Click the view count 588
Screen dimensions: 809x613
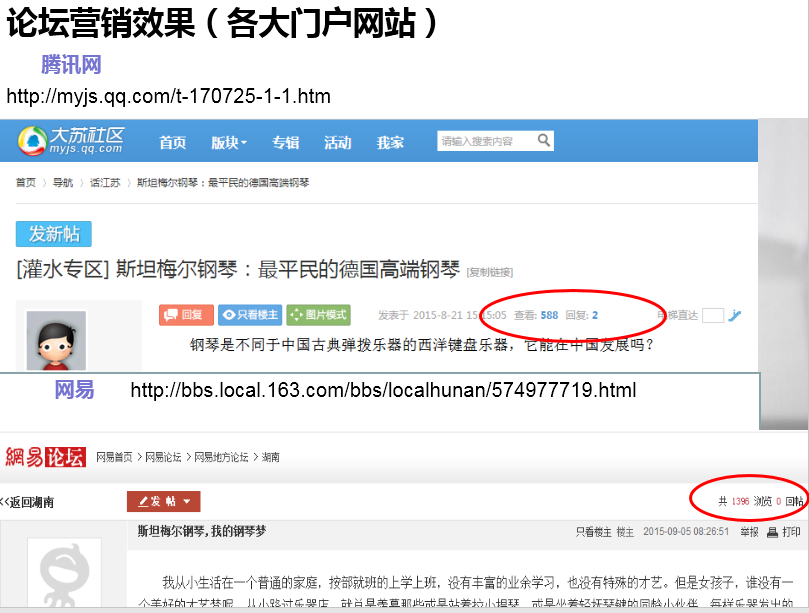click(549, 315)
